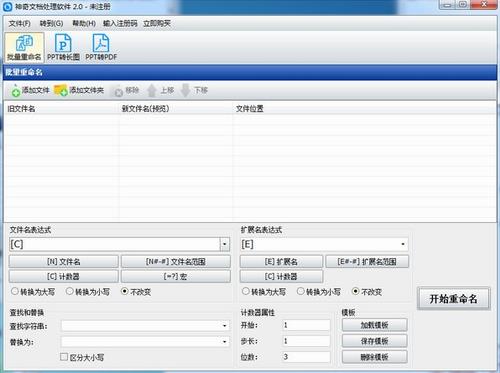Select extension 转换为小写 radio button
The image size is (500, 373).
click(300, 291)
